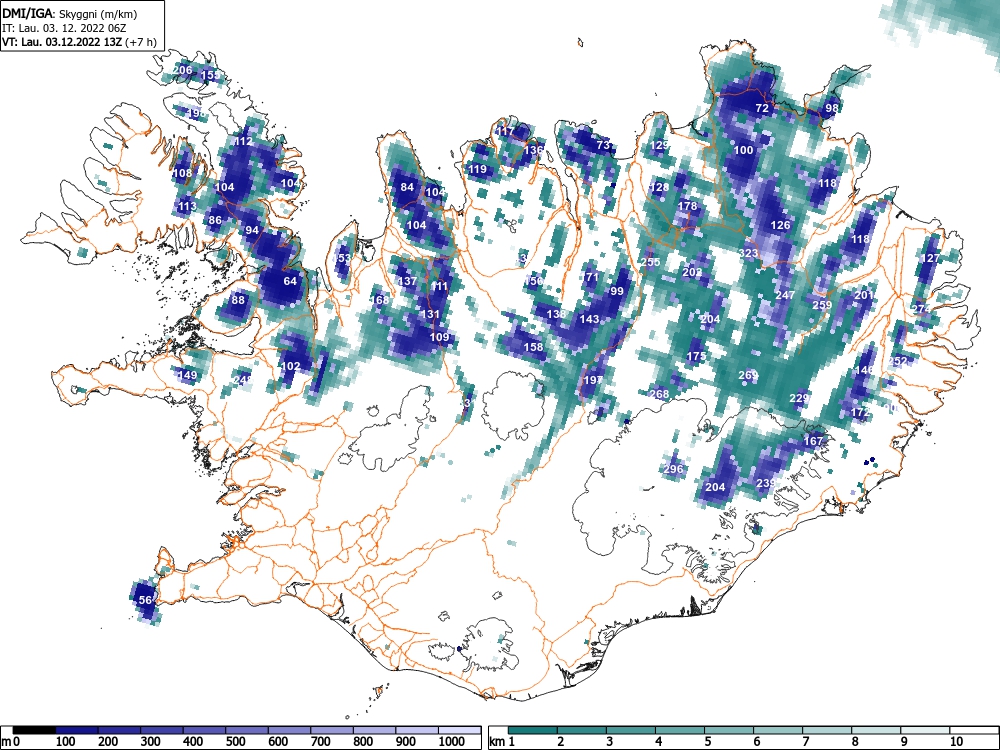Click the map value 131
This screenshot has height=750, width=1000.
(x=430, y=314)
